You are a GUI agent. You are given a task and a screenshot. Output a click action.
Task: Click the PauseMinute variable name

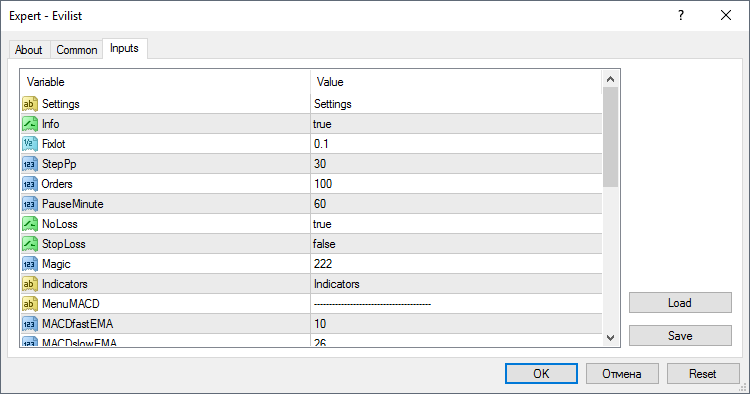tap(73, 204)
